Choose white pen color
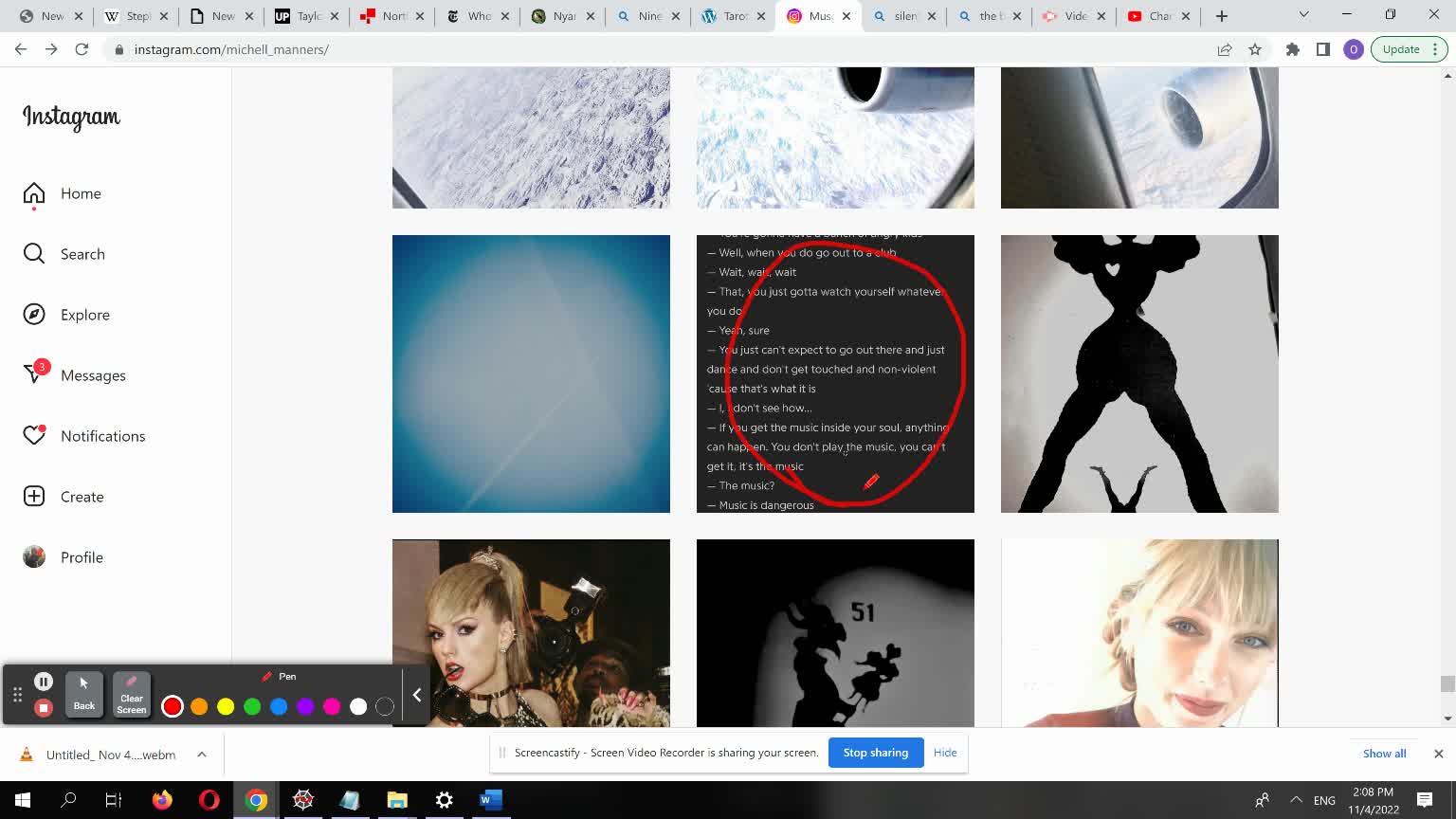1456x819 pixels. coord(358,706)
